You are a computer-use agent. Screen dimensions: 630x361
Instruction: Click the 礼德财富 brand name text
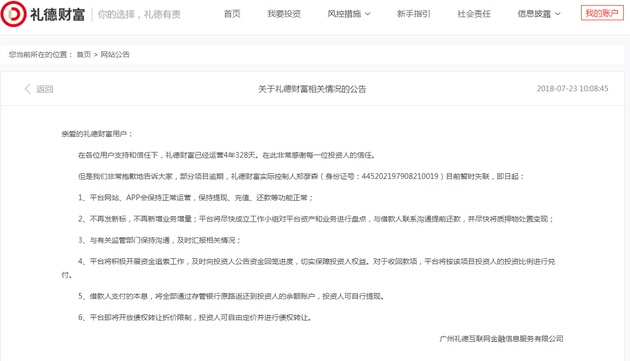click(57, 14)
